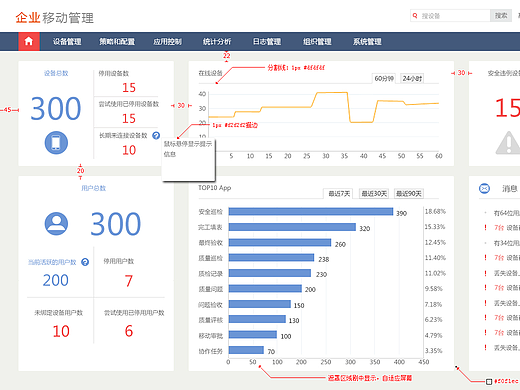Click the 用户总数 heading link

pos(94,188)
